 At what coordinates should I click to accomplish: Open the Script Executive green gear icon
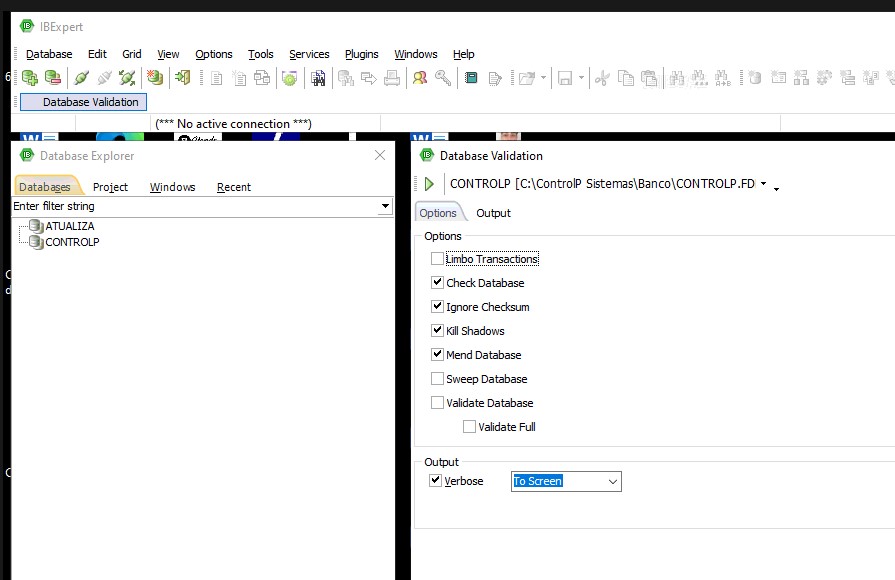[290, 78]
